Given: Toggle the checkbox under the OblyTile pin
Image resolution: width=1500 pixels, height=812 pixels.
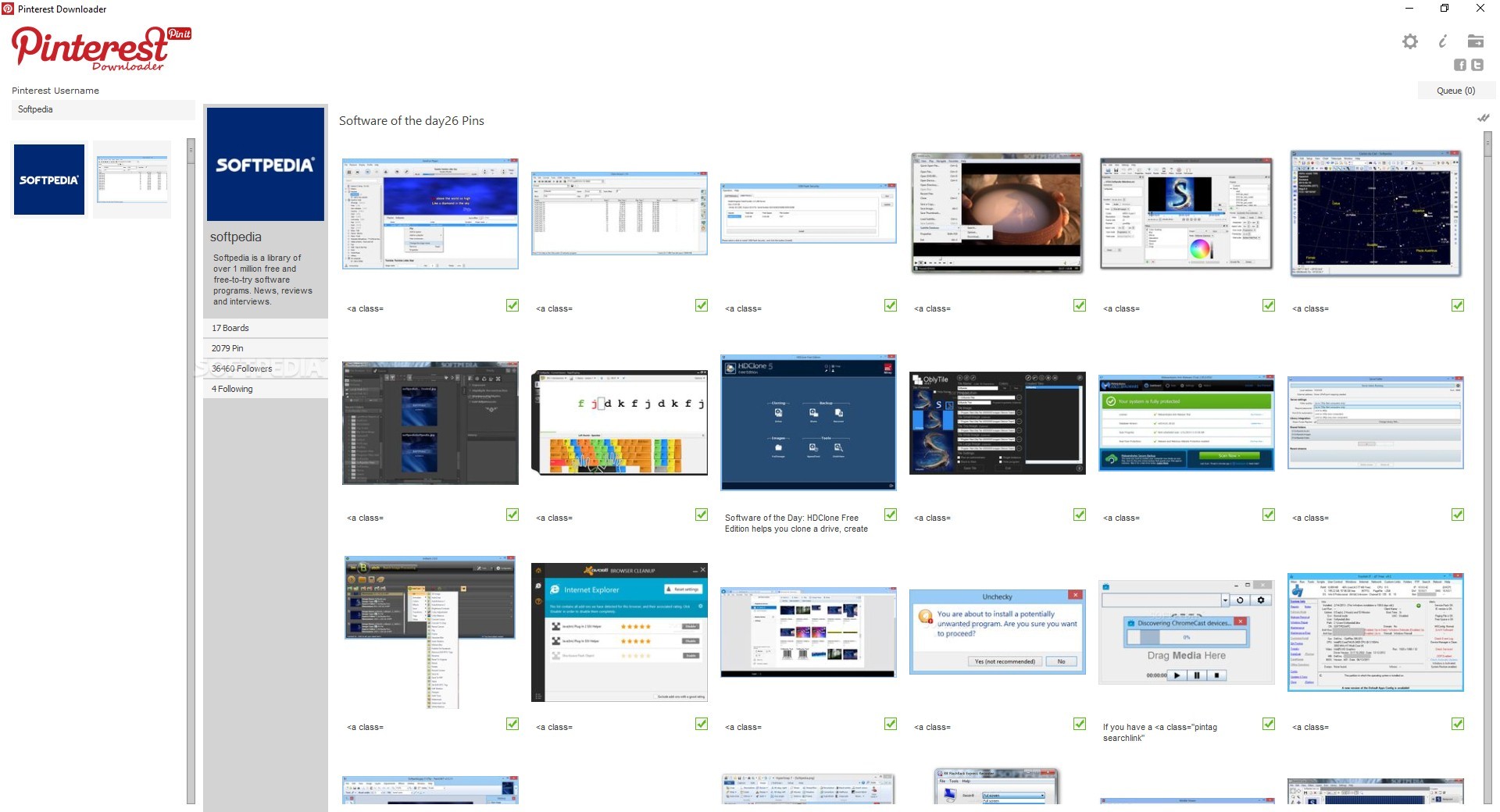Looking at the screenshot, I should pos(1080,515).
